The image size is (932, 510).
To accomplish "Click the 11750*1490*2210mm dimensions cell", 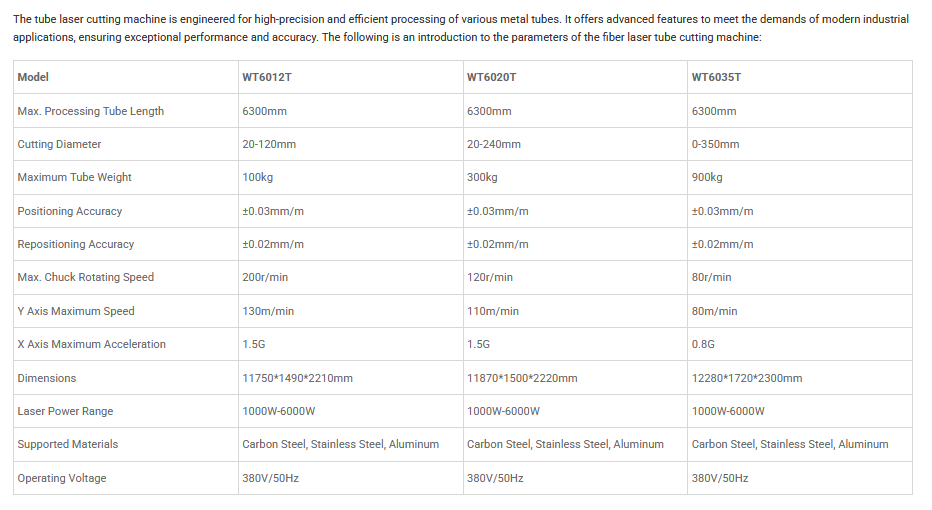I will 297,378.
